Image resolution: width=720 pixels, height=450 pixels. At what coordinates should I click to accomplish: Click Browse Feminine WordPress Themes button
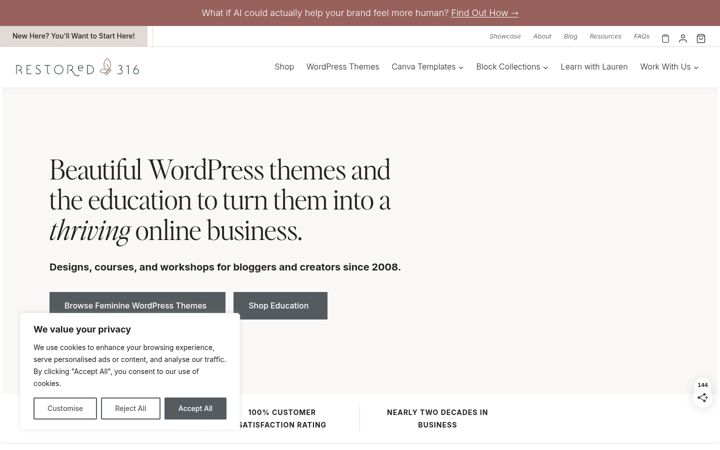[137, 305]
